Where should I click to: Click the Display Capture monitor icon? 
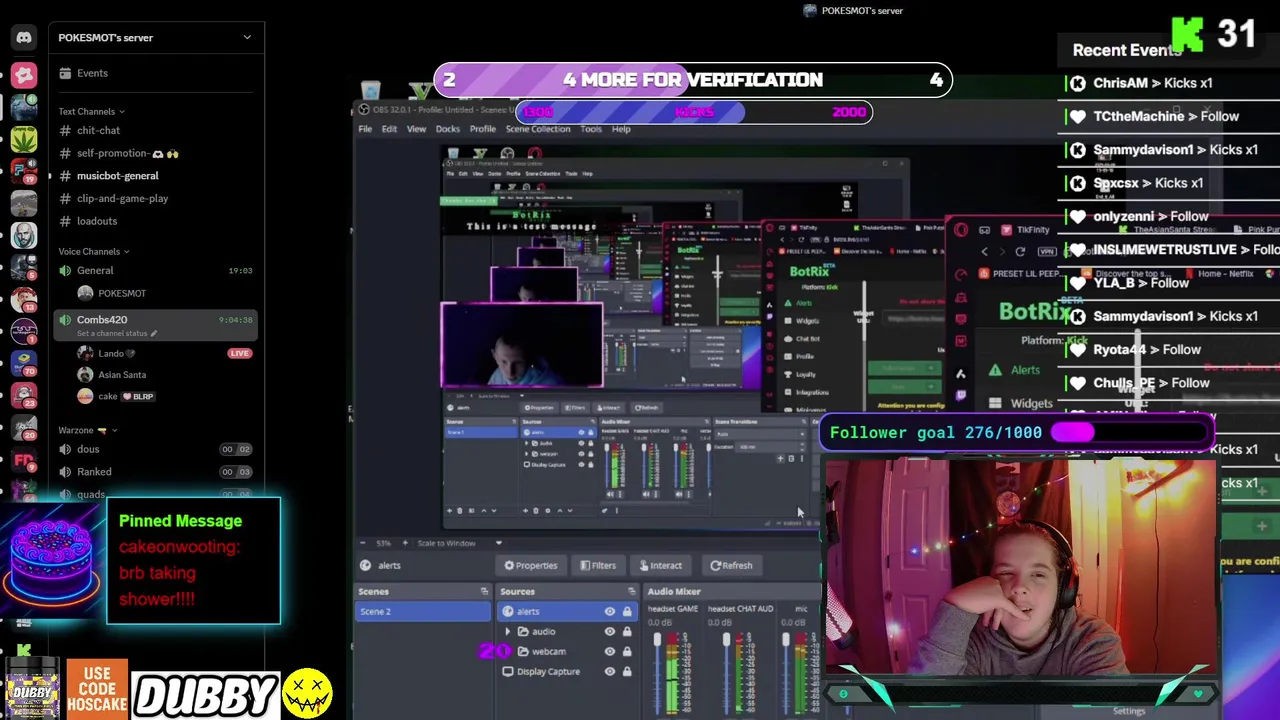[508, 671]
